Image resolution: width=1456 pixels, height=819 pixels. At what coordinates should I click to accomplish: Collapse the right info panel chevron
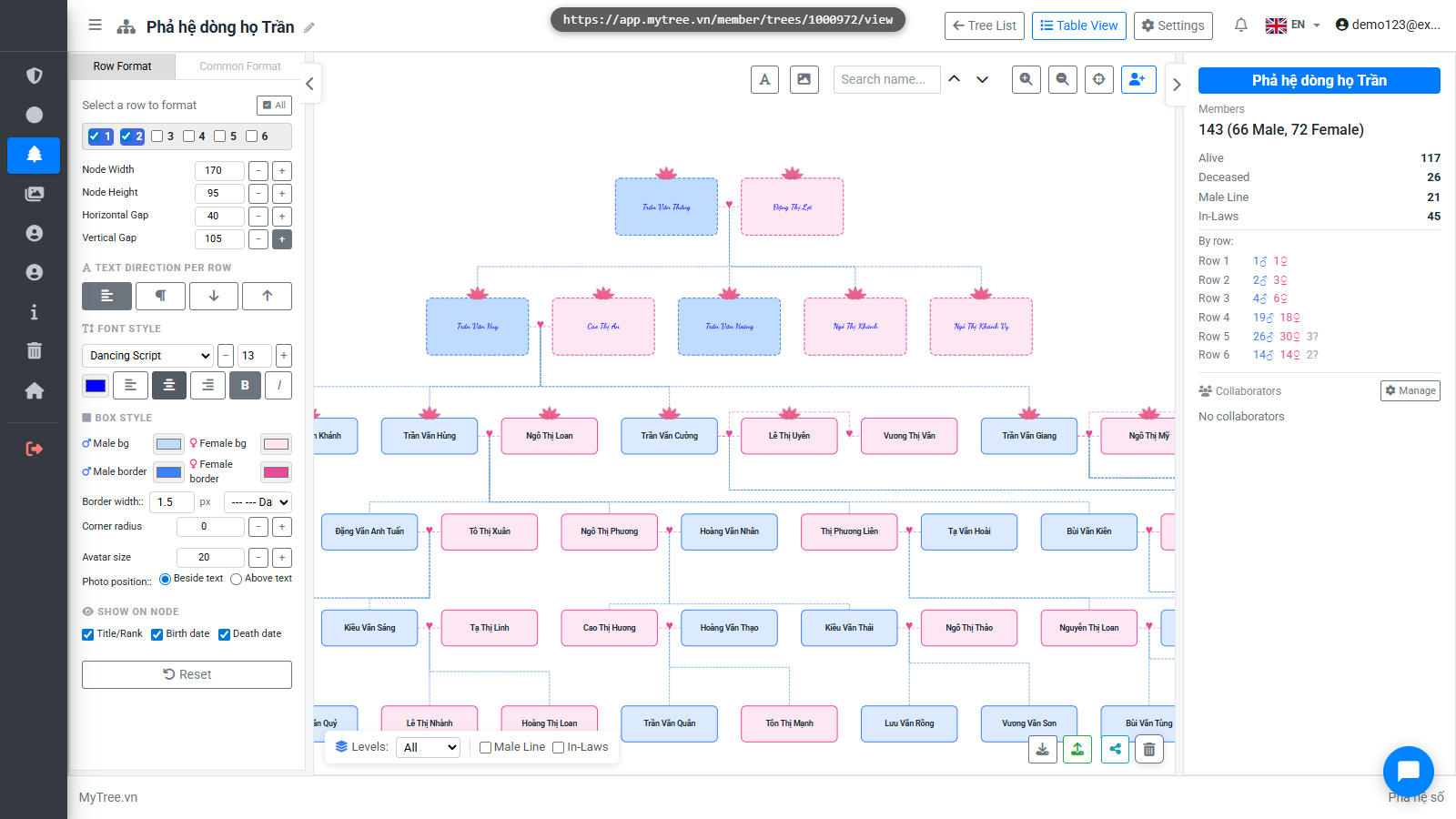pos(1176,85)
